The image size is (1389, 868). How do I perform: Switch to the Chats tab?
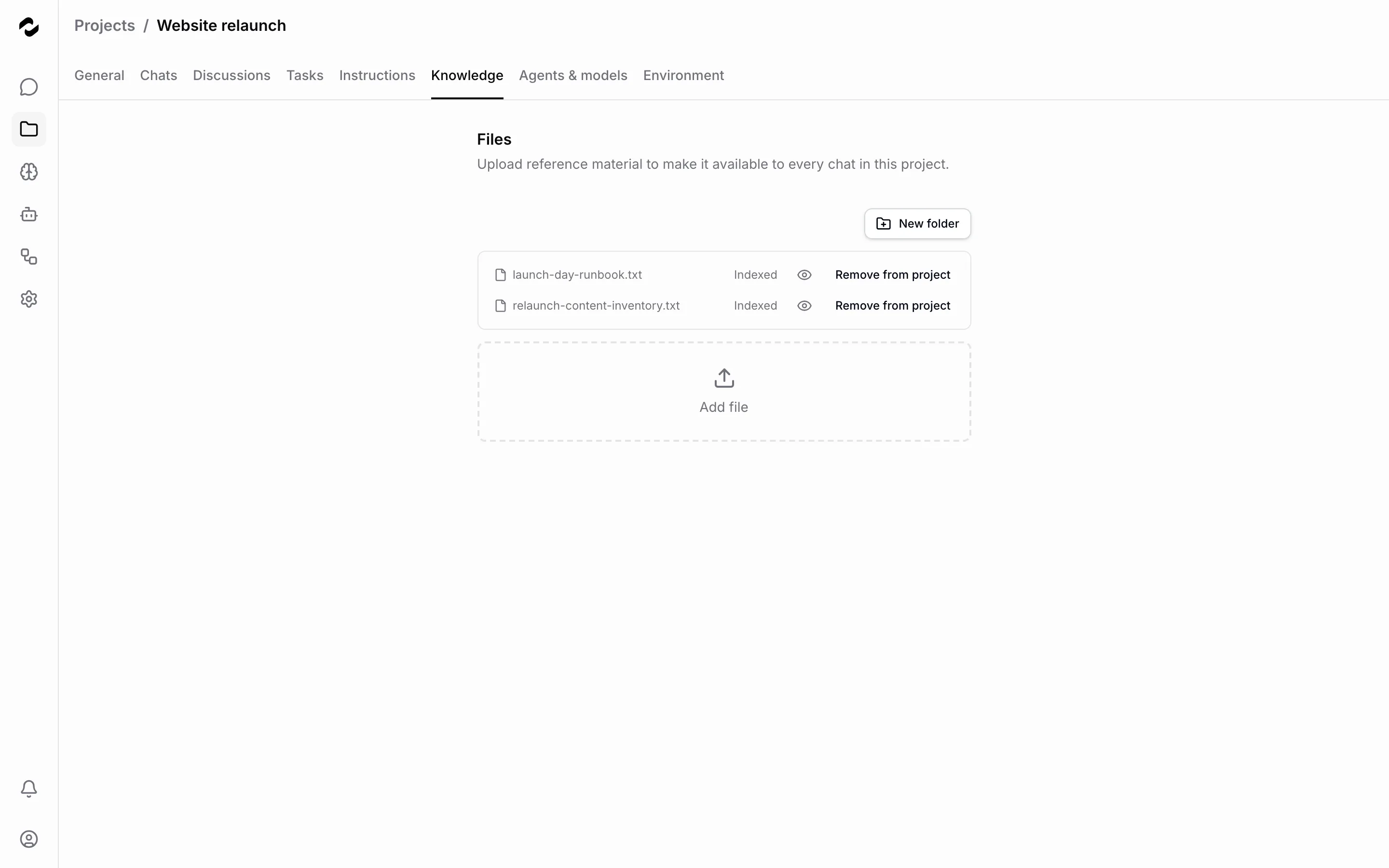click(x=158, y=75)
